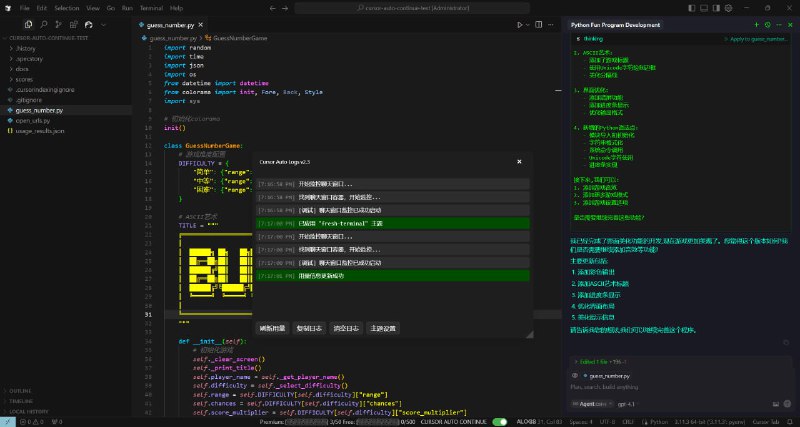Expand the OUTLINE section
Image resolution: width=800 pixels, height=427 pixels.
click(x=22, y=391)
